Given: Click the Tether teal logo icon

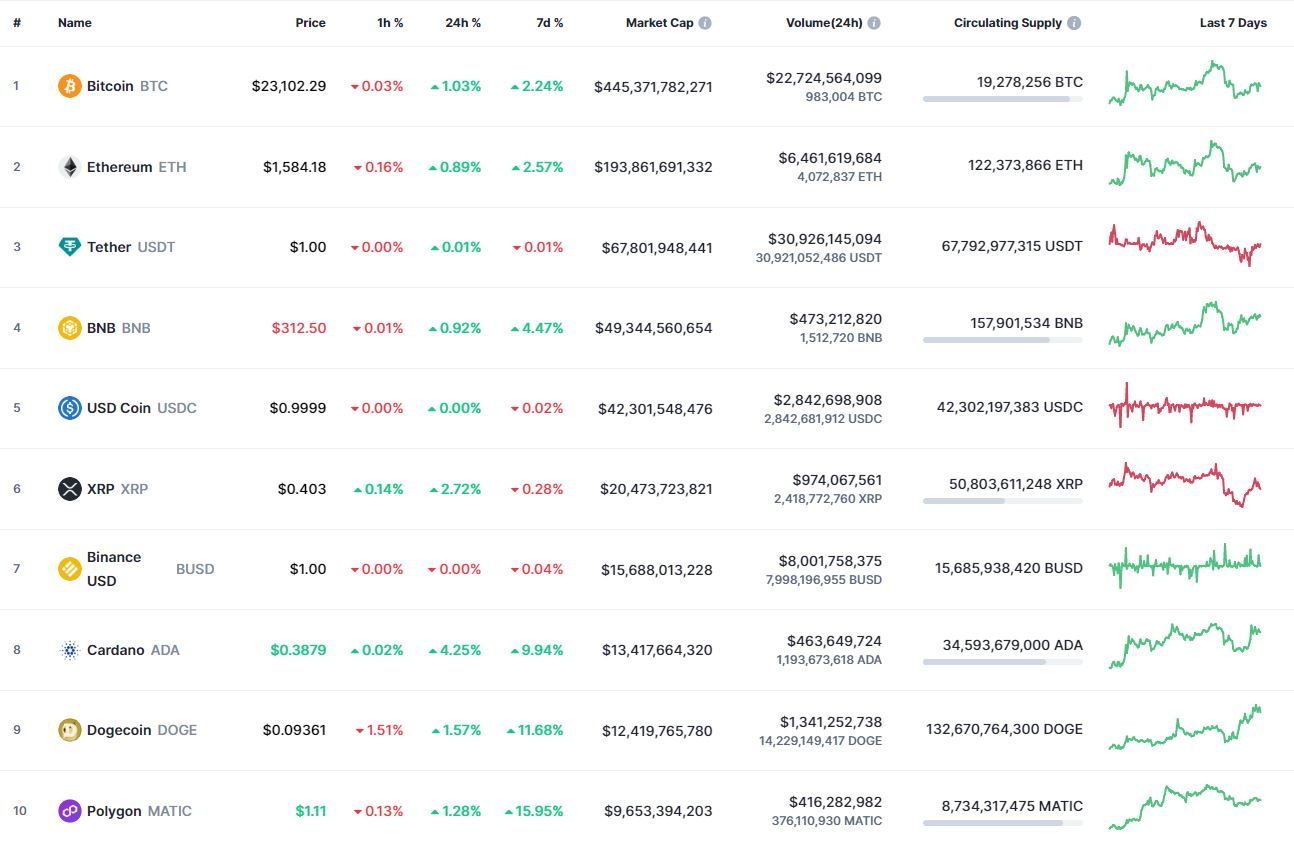Looking at the screenshot, I should click(69, 247).
